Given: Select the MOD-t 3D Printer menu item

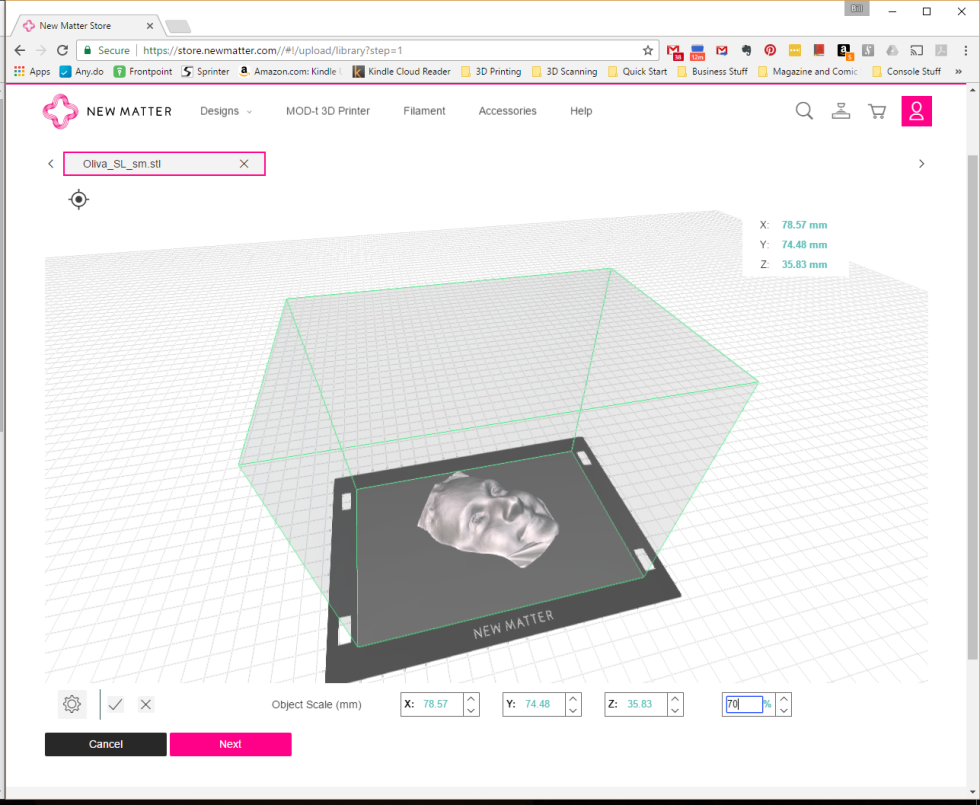Looking at the screenshot, I should (x=328, y=111).
